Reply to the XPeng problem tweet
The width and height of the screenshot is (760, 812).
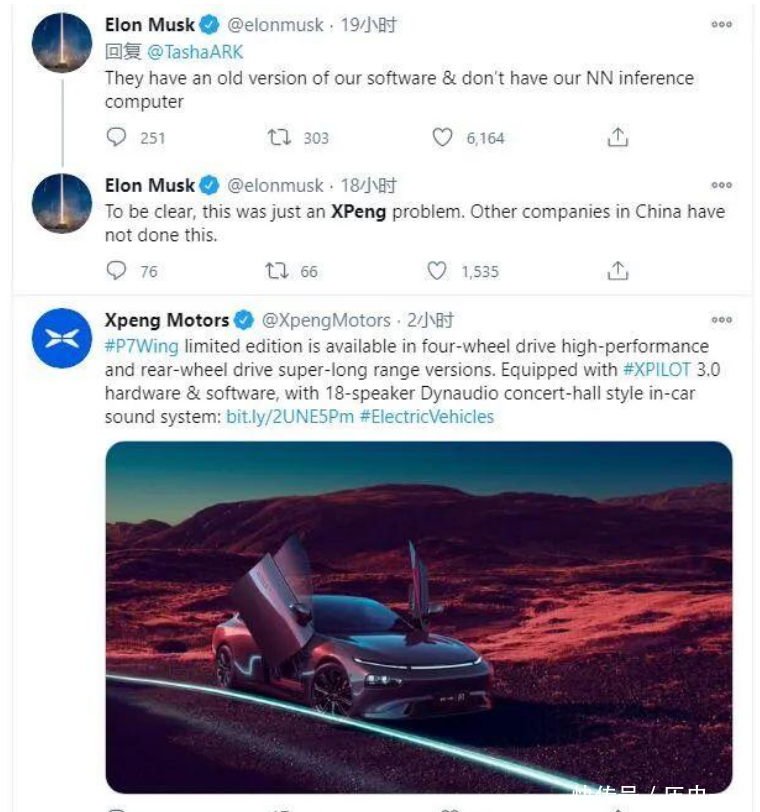[117, 271]
